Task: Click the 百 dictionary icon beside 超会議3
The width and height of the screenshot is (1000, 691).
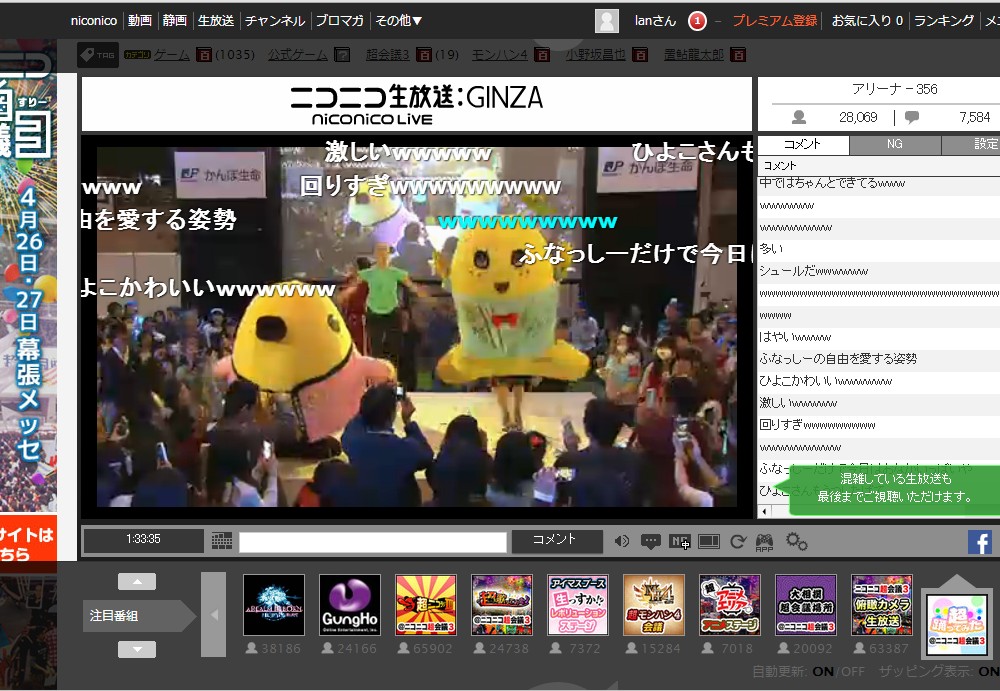Action: point(424,55)
